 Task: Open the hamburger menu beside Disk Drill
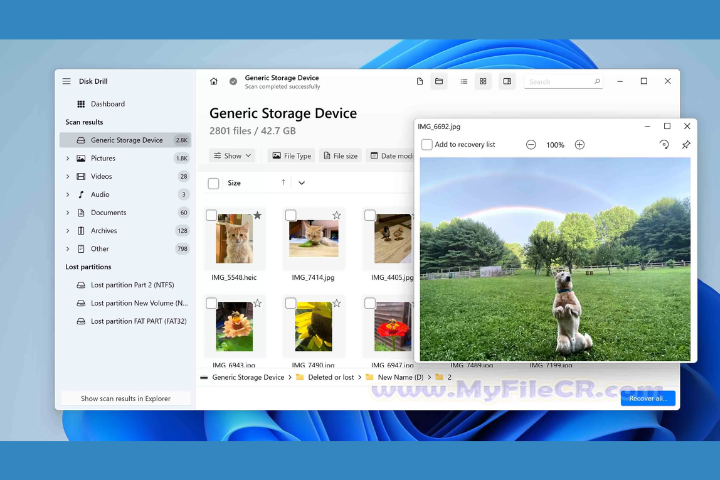[67, 81]
